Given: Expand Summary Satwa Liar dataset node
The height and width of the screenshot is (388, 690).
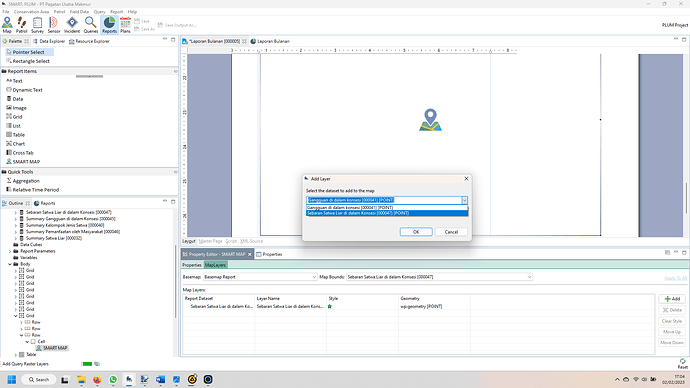Looking at the screenshot, I should [x=16, y=238].
